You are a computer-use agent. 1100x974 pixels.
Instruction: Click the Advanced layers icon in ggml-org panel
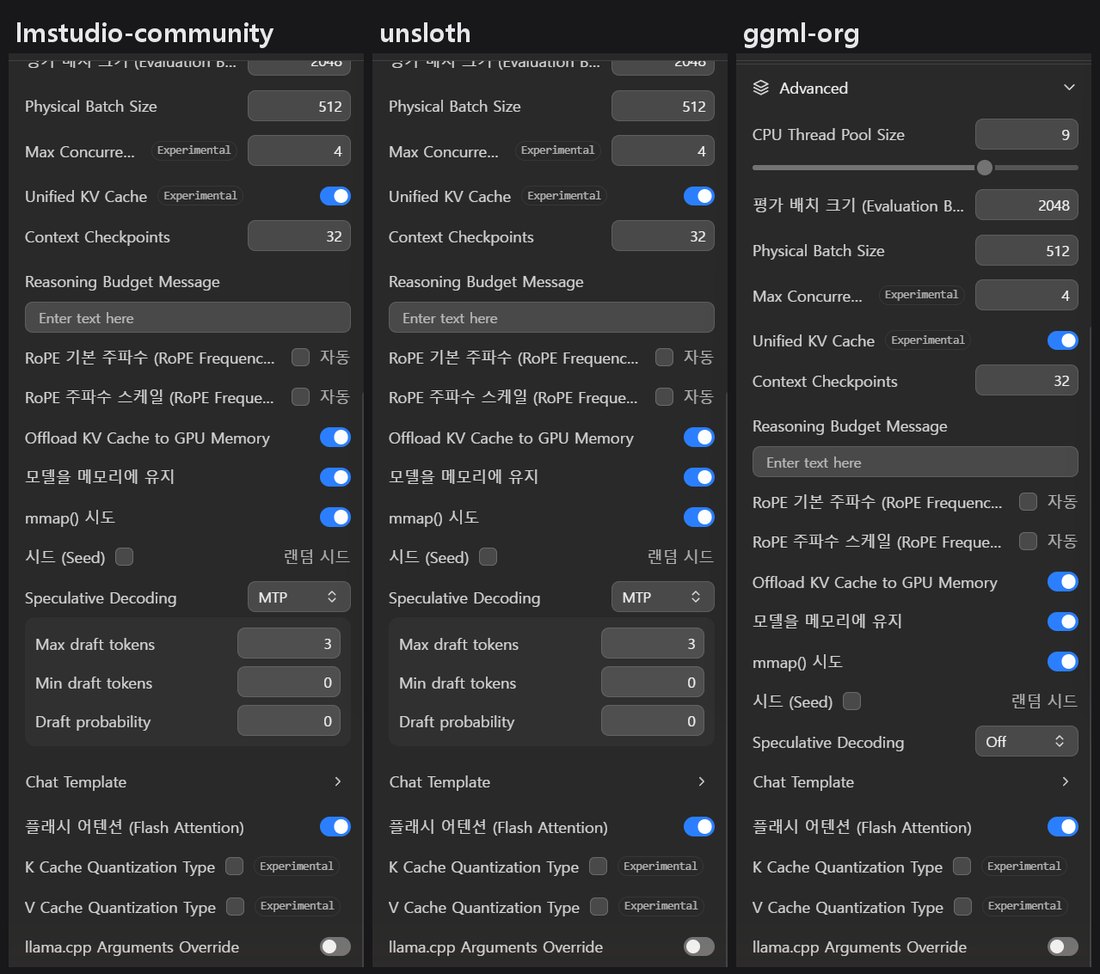pyautogui.click(x=760, y=88)
